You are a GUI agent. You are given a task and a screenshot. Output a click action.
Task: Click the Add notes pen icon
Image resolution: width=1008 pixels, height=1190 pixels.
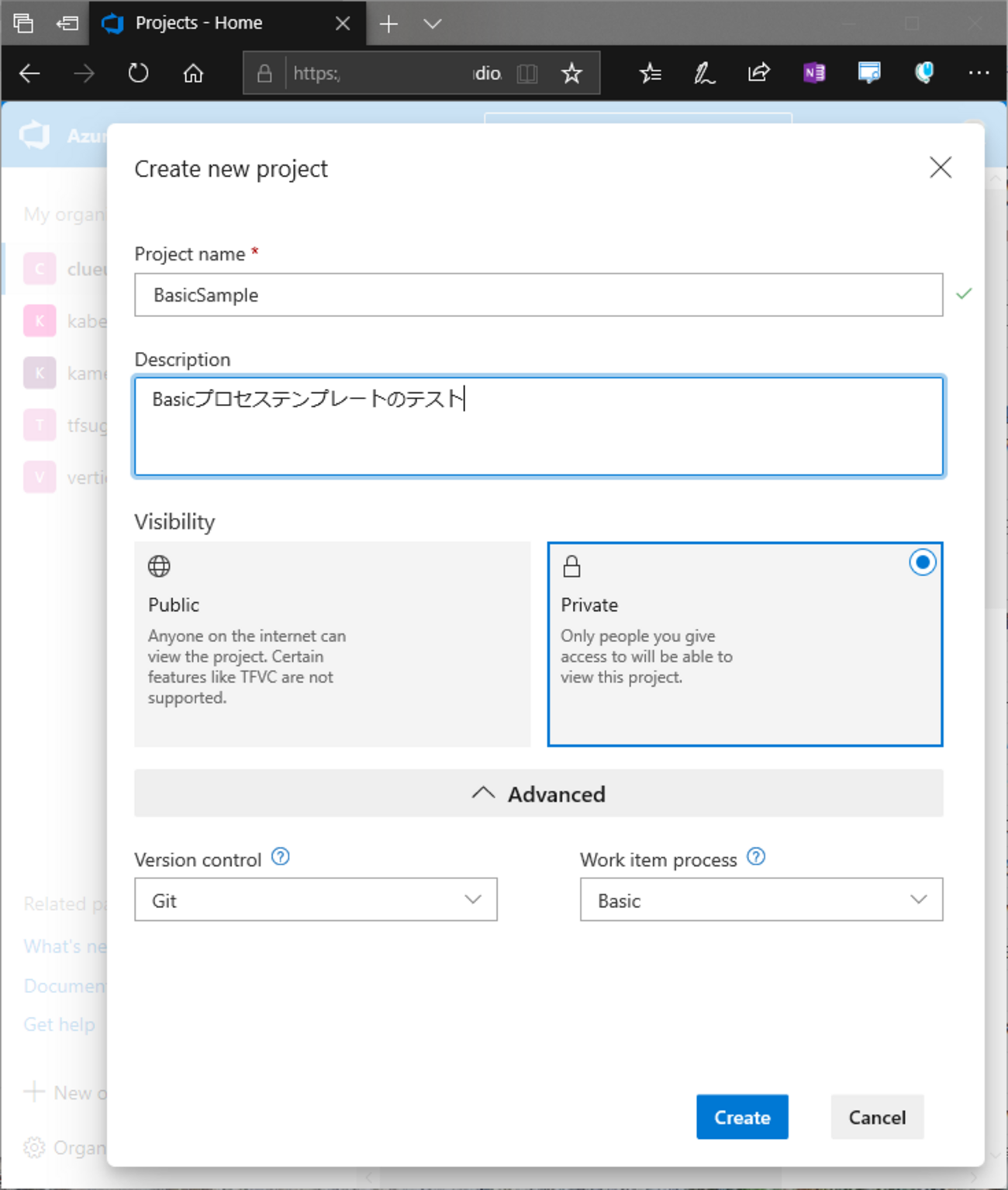point(704,74)
